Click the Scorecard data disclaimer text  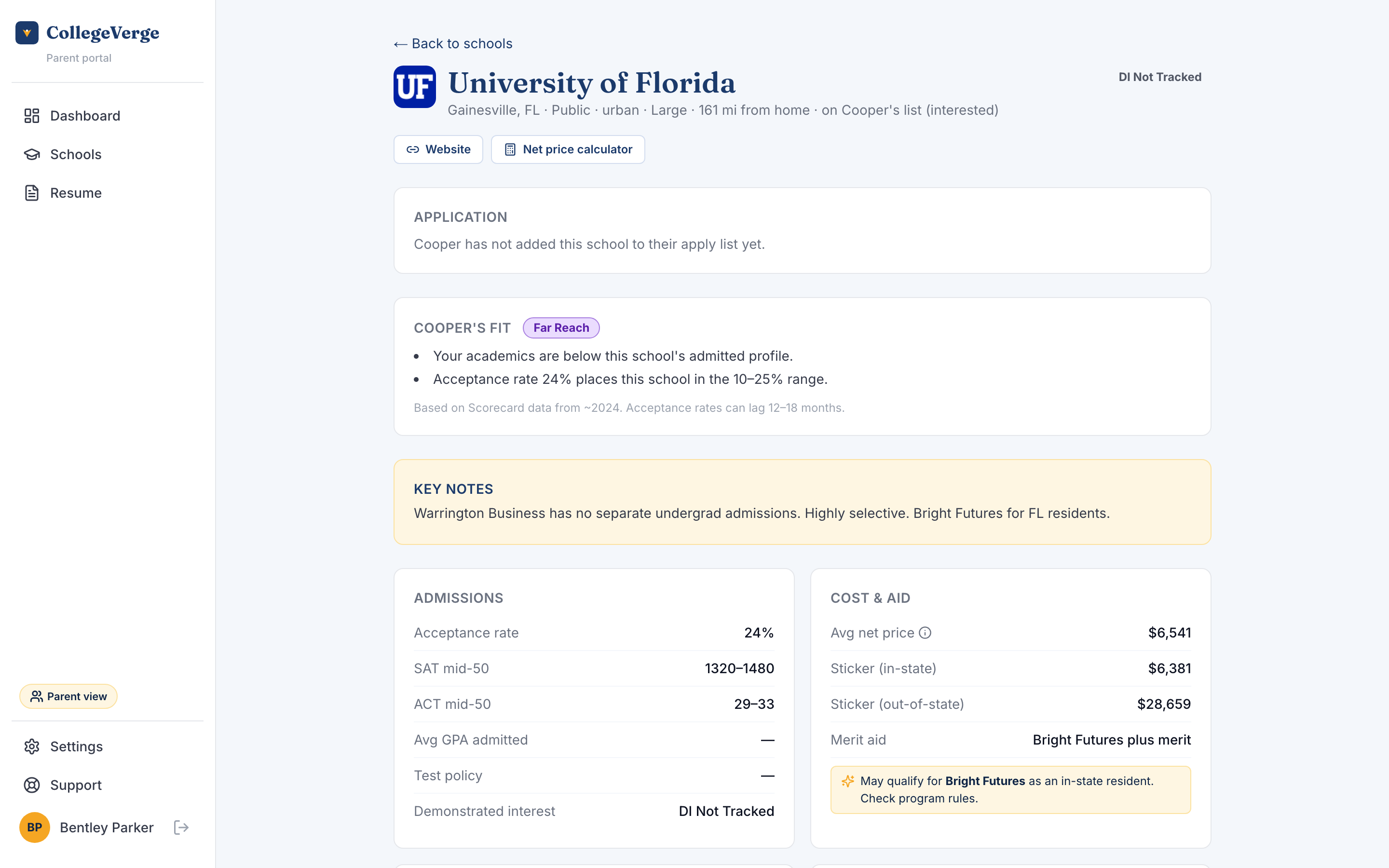coord(629,407)
